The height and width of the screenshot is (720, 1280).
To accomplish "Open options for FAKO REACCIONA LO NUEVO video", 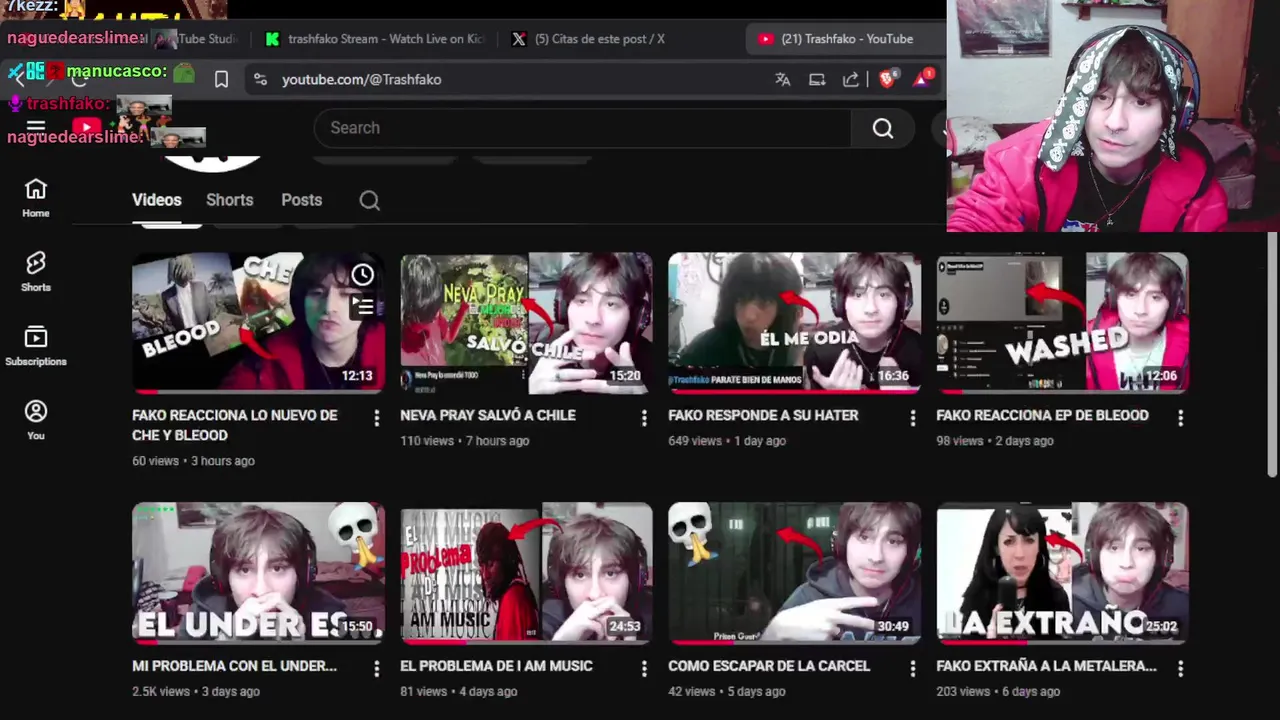I will click(x=376, y=418).
